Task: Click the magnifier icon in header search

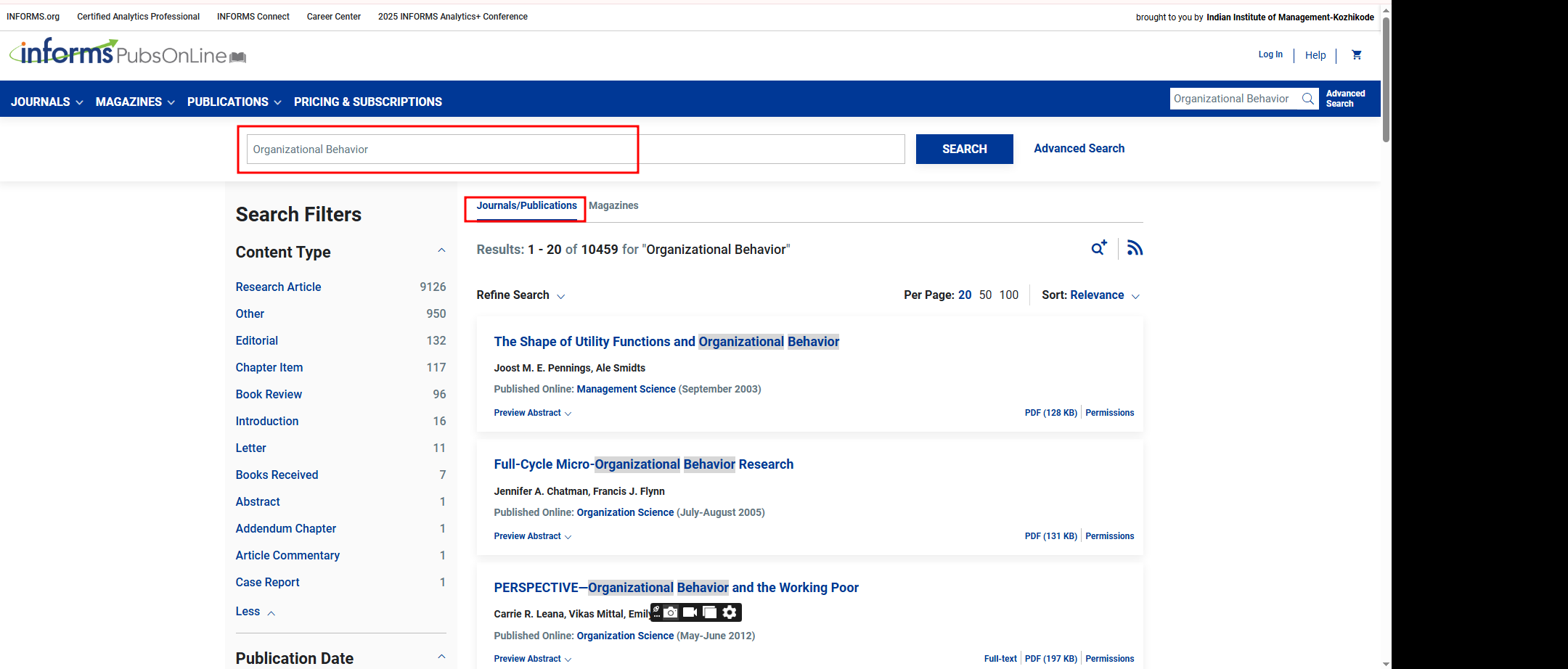Action: tap(1307, 99)
